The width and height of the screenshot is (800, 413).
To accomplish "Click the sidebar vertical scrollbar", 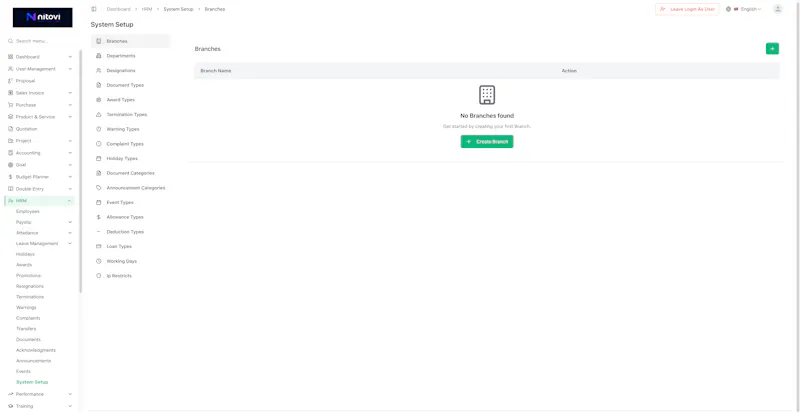I will point(81,171).
